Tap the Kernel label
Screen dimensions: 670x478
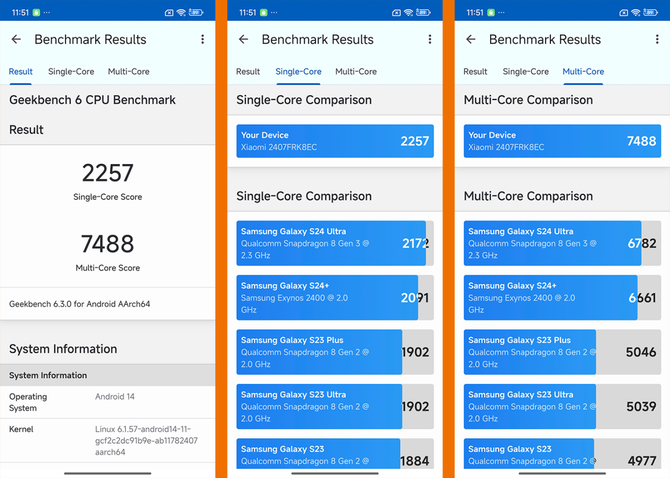(21, 429)
